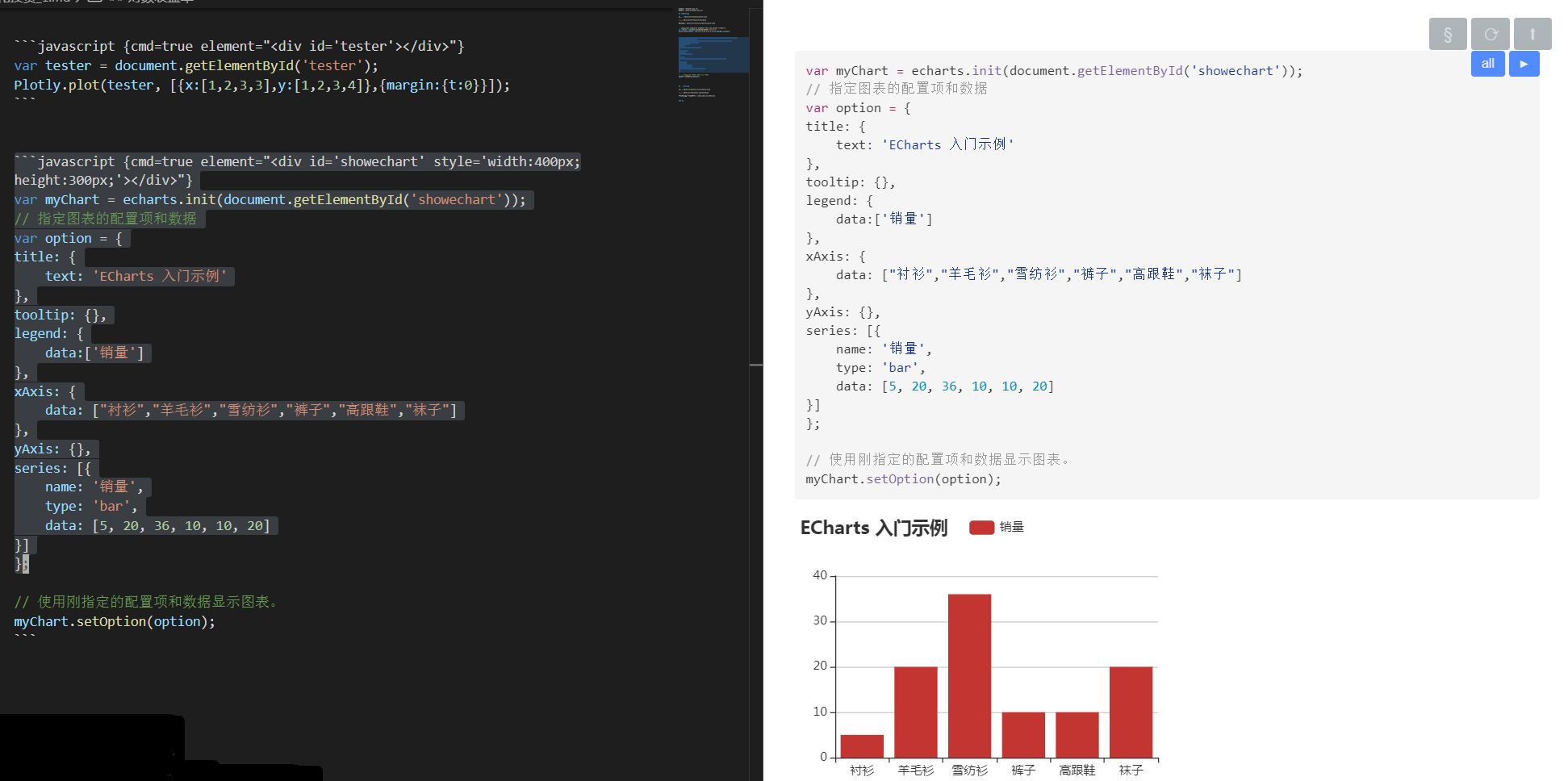Jump back to top with the up-arrow icon
The width and height of the screenshot is (1568, 781).
1532,33
